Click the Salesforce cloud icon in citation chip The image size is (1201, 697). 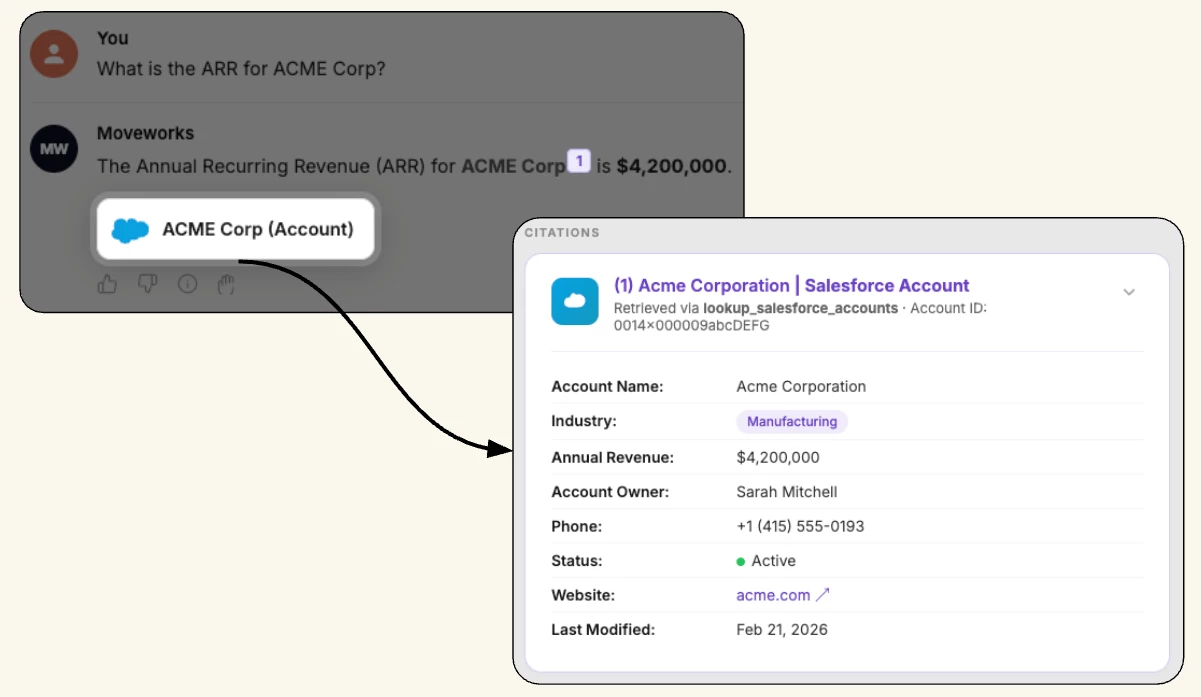point(130,230)
